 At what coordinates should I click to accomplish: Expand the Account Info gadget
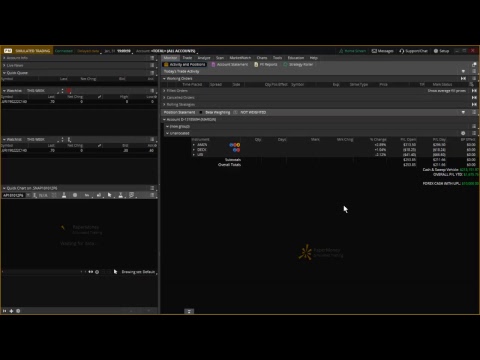point(4,58)
